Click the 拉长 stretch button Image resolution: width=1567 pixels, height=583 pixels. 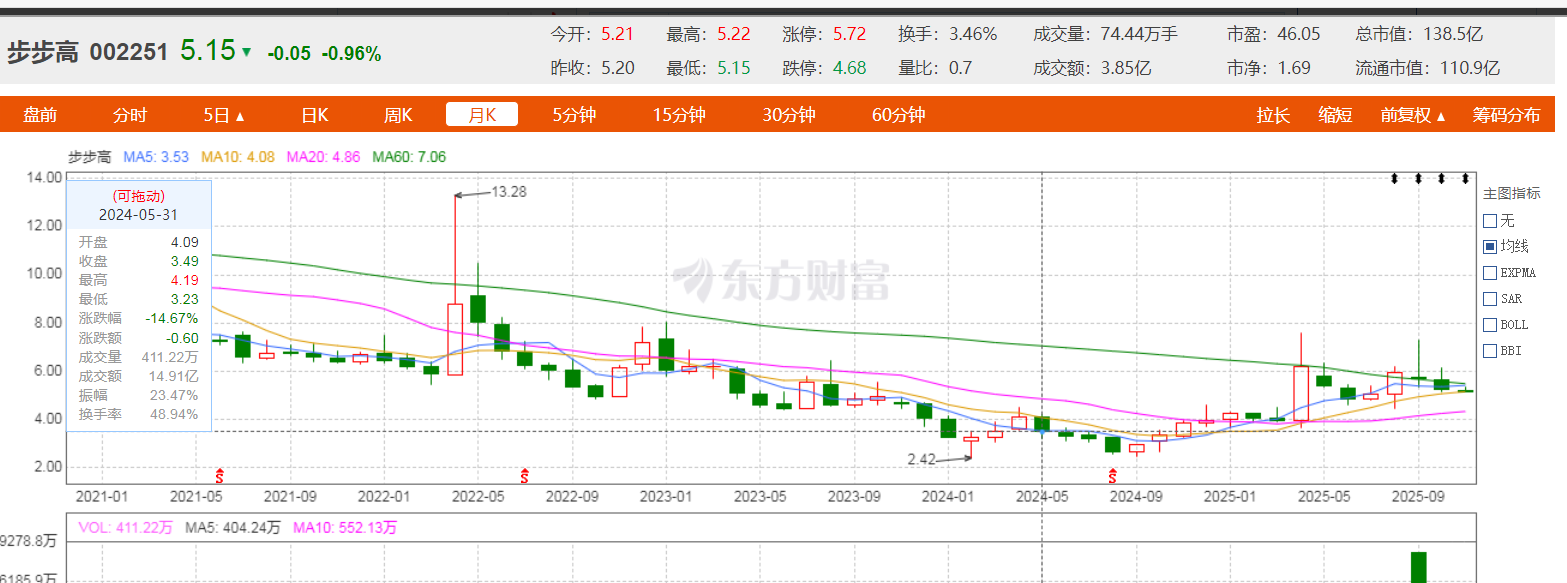1273,115
